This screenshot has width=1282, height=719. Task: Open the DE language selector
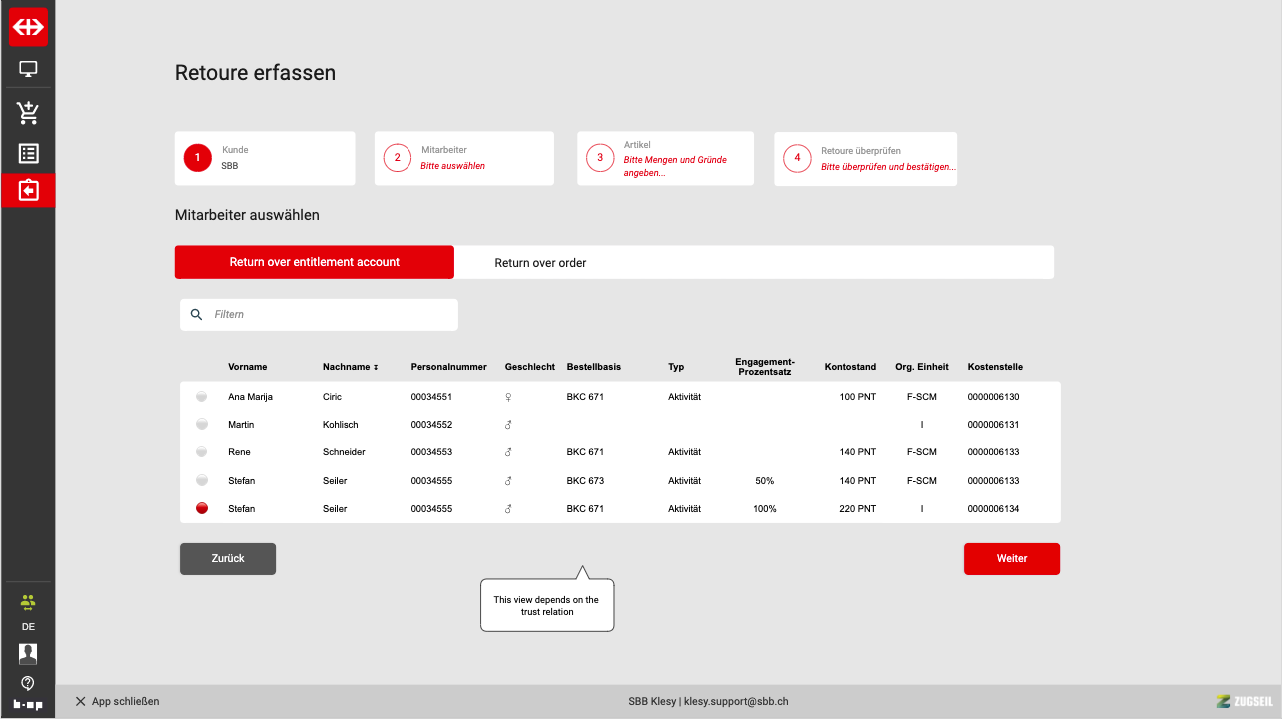pos(28,627)
